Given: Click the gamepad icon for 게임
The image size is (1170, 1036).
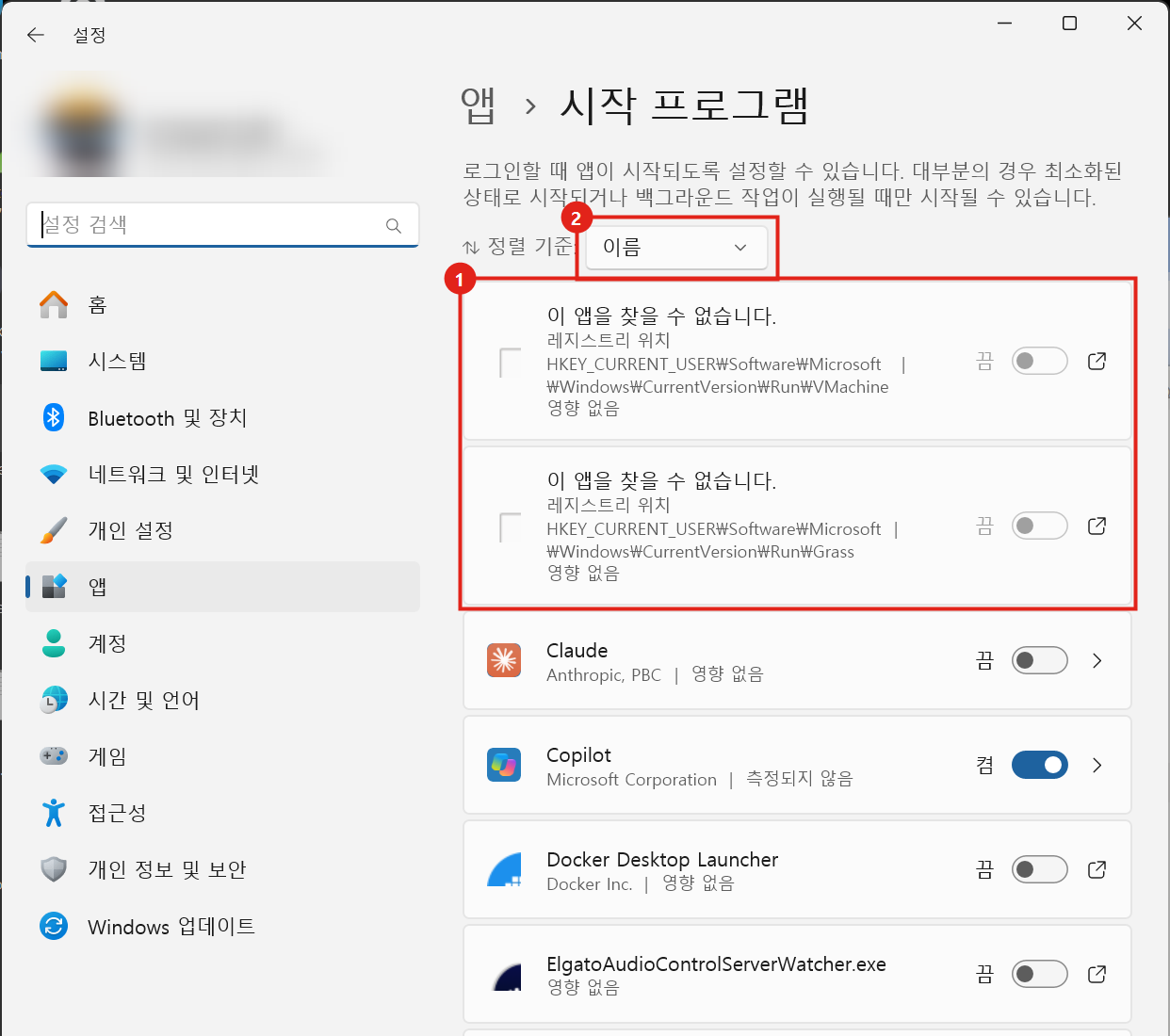Looking at the screenshot, I should [54, 756].
